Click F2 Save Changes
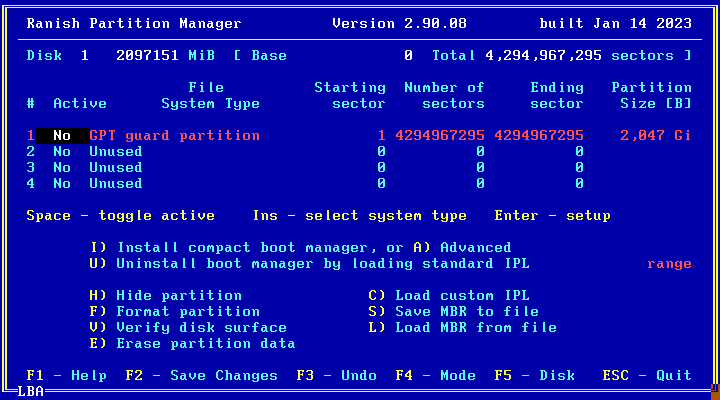The height and width of the screenshot is (400, 720). [201, 375]
